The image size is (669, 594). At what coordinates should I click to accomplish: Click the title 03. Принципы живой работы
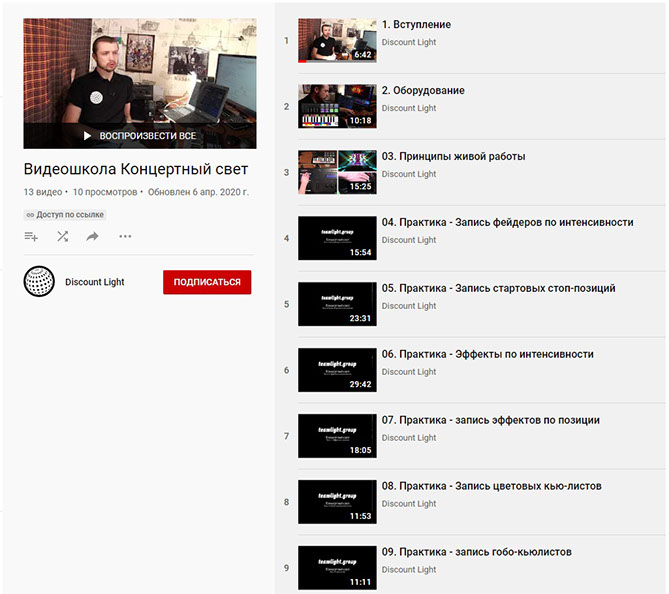click(453, 157)
